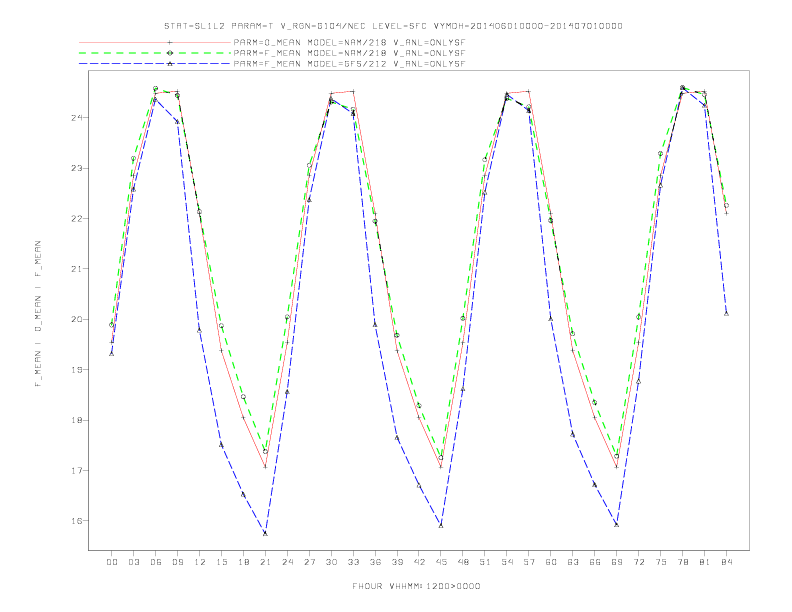This screenshot has height=612, width=792.
Task: Click x-axis forecast hour label 09
Action: tap(177, 562)
